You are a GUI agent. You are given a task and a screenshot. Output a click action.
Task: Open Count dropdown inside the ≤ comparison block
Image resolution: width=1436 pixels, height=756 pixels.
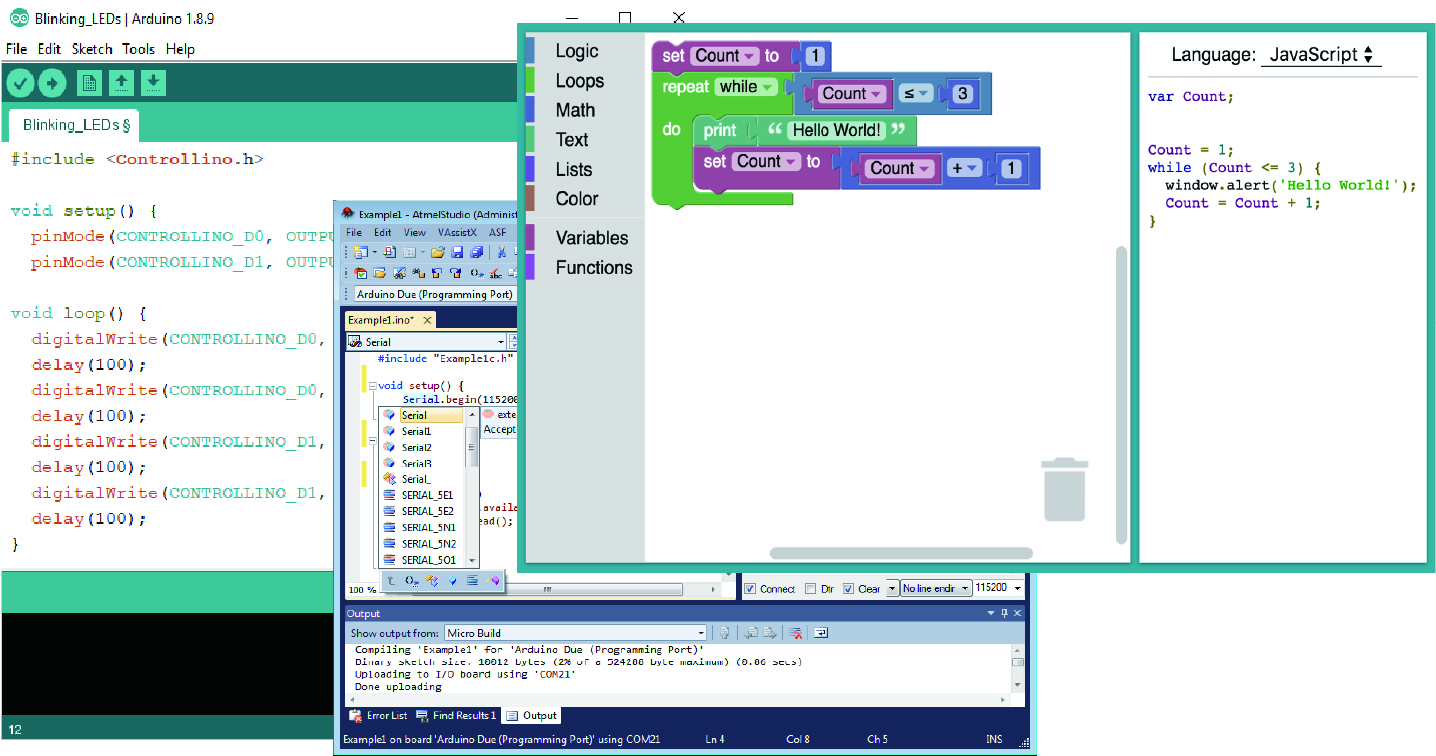(852, 94)
